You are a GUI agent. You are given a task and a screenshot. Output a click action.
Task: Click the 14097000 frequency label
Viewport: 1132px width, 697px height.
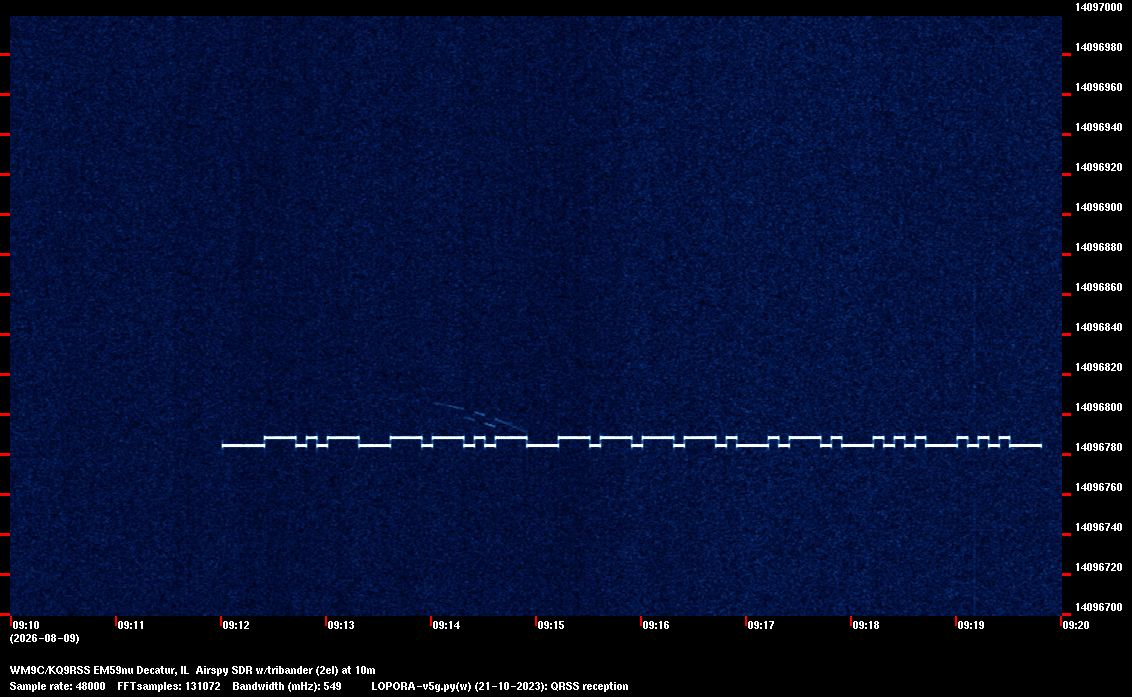pos(1099,7)
